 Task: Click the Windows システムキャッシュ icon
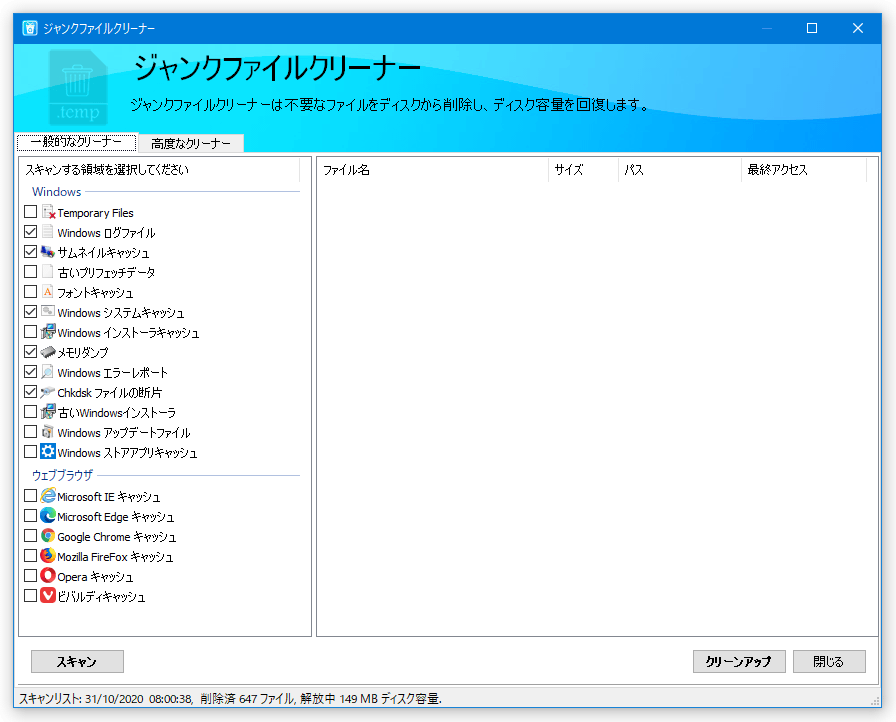click(48, 312)
